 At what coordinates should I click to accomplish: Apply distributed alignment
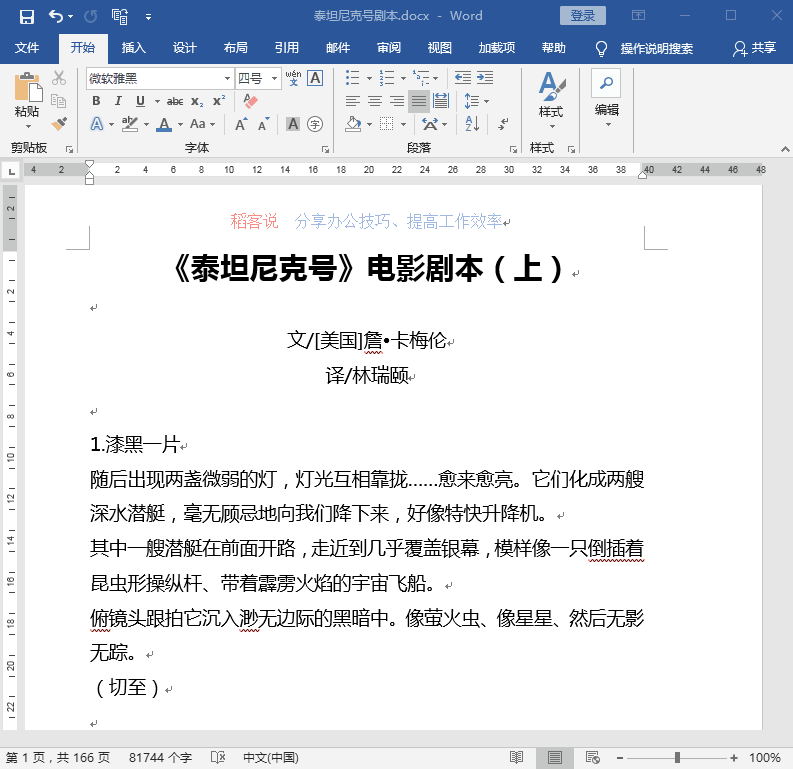(x=441, y=101)
